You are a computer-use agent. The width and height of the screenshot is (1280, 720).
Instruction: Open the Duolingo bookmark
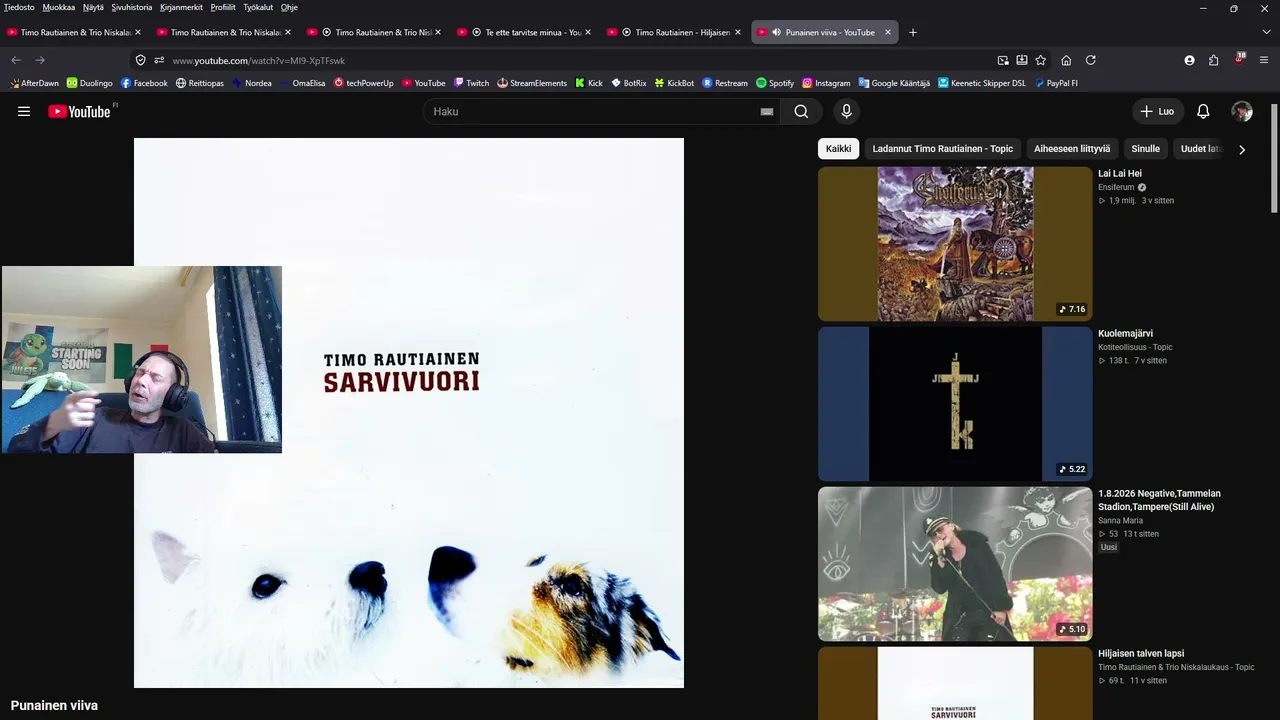pyautogui.click(x=90, y=83)
